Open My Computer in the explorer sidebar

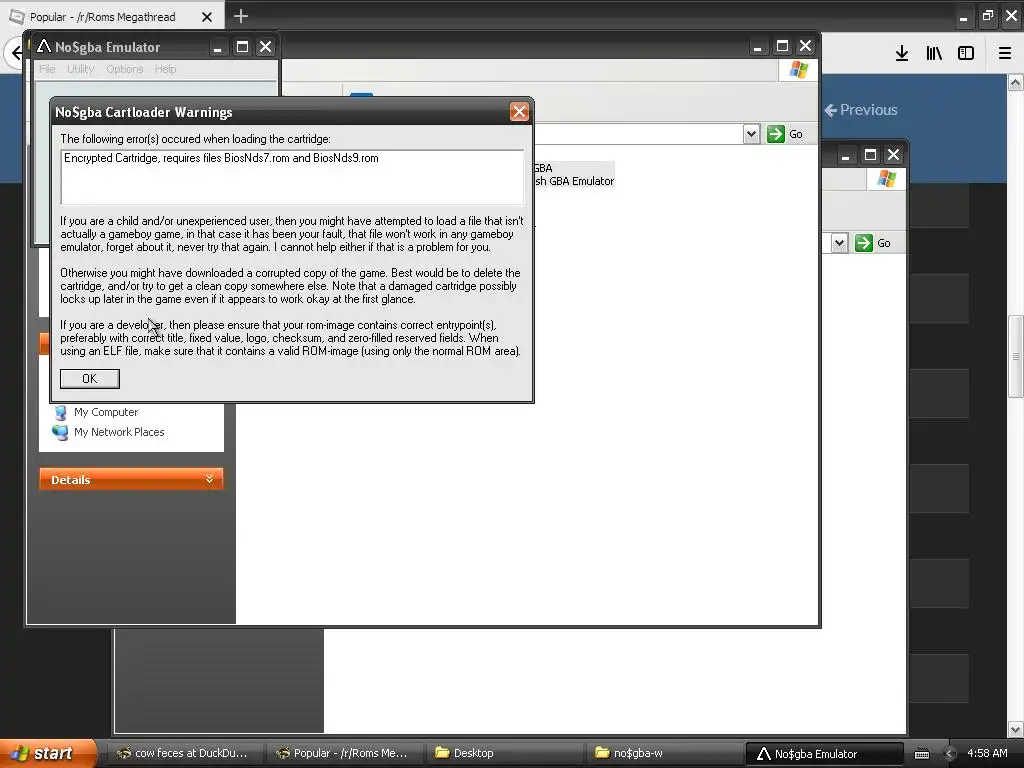click(x=106, y=412)
